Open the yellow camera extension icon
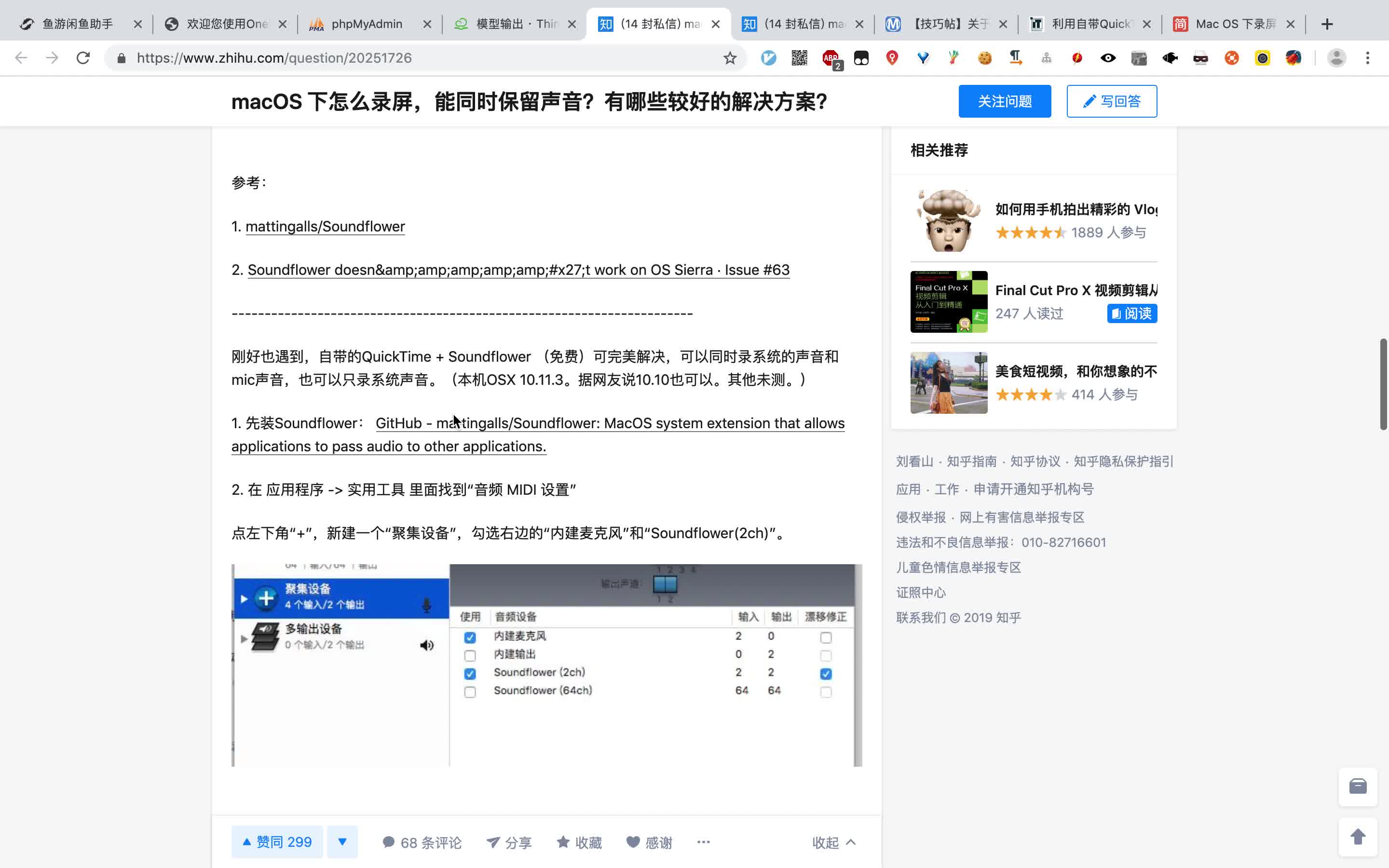This screenshot has width=1389, height=868. (1262, 58)
